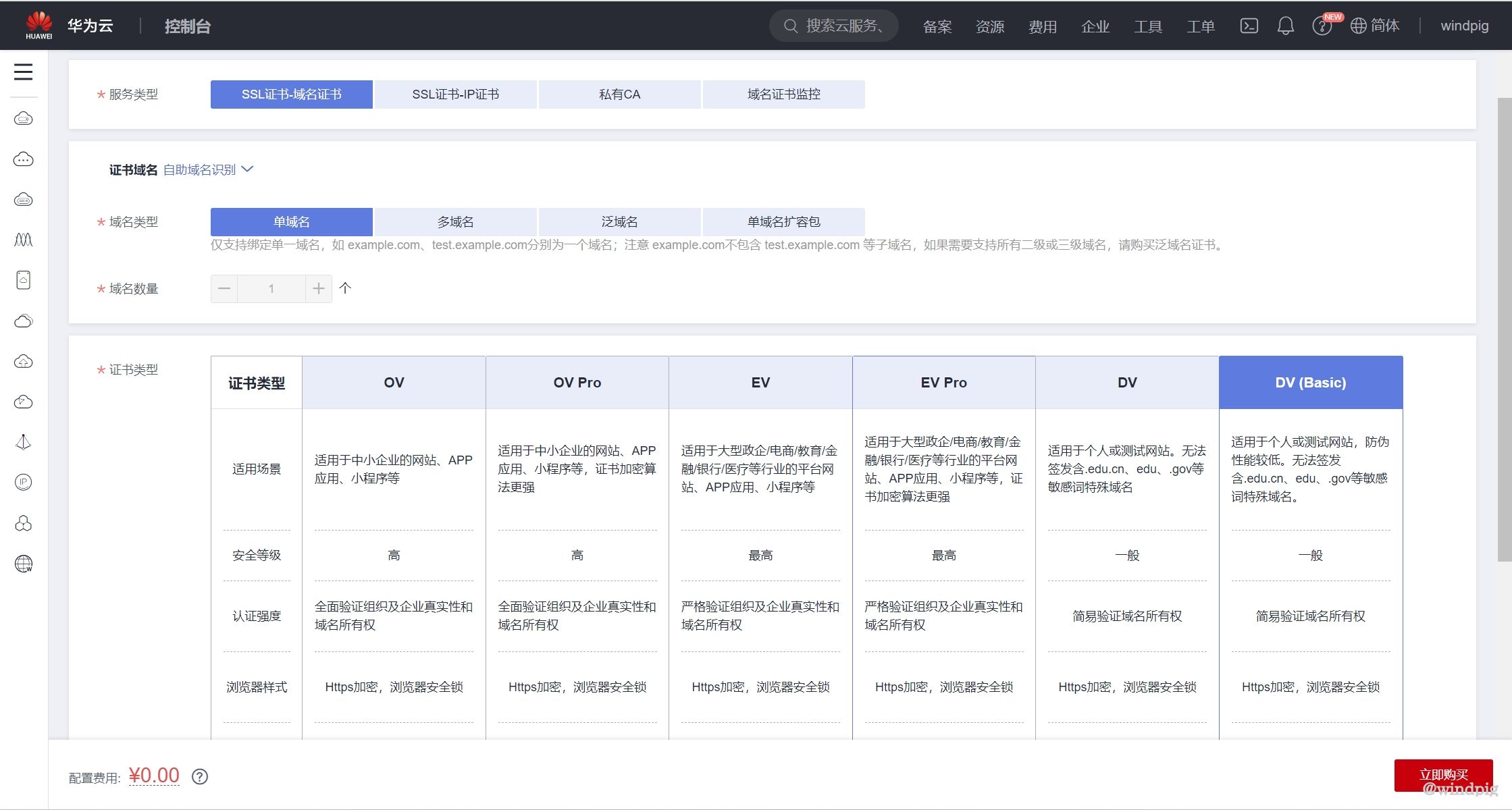The height and width of the screenshot is (810, 1512).
Task: Select SSL证书-域名证书 service type
Action: click(x=292, y=94)
